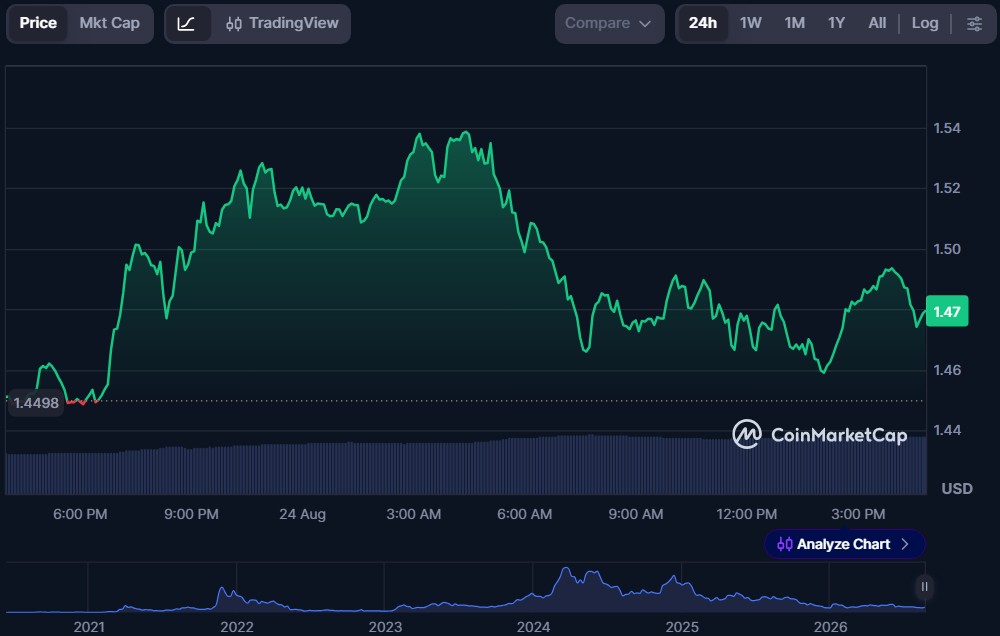This screenshot has height=636, width=1000.
Task: Click 2023 on the history range timeline
Action: click(385, 627)
